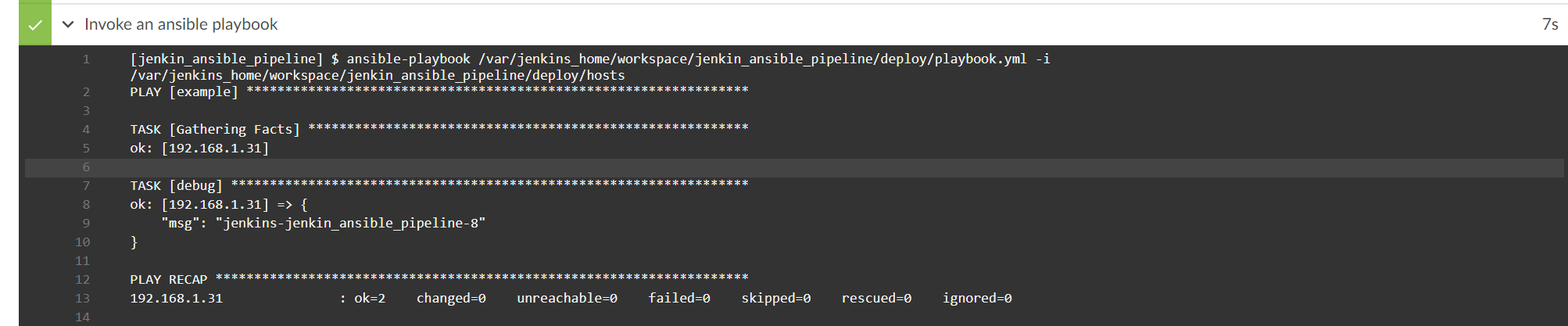This screenshot has height=326, width=1568.
Task: Click highlighted log line number 6
Action: 86,167
